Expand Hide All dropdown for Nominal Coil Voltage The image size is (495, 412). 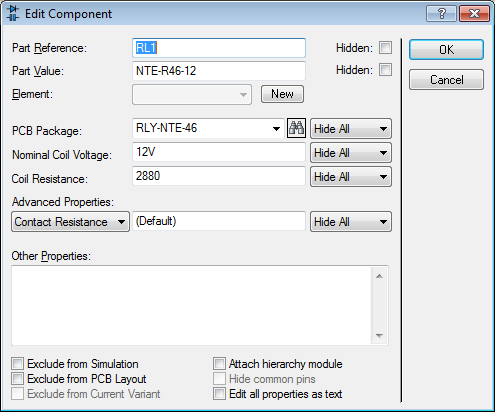click(x=351, y=153)
